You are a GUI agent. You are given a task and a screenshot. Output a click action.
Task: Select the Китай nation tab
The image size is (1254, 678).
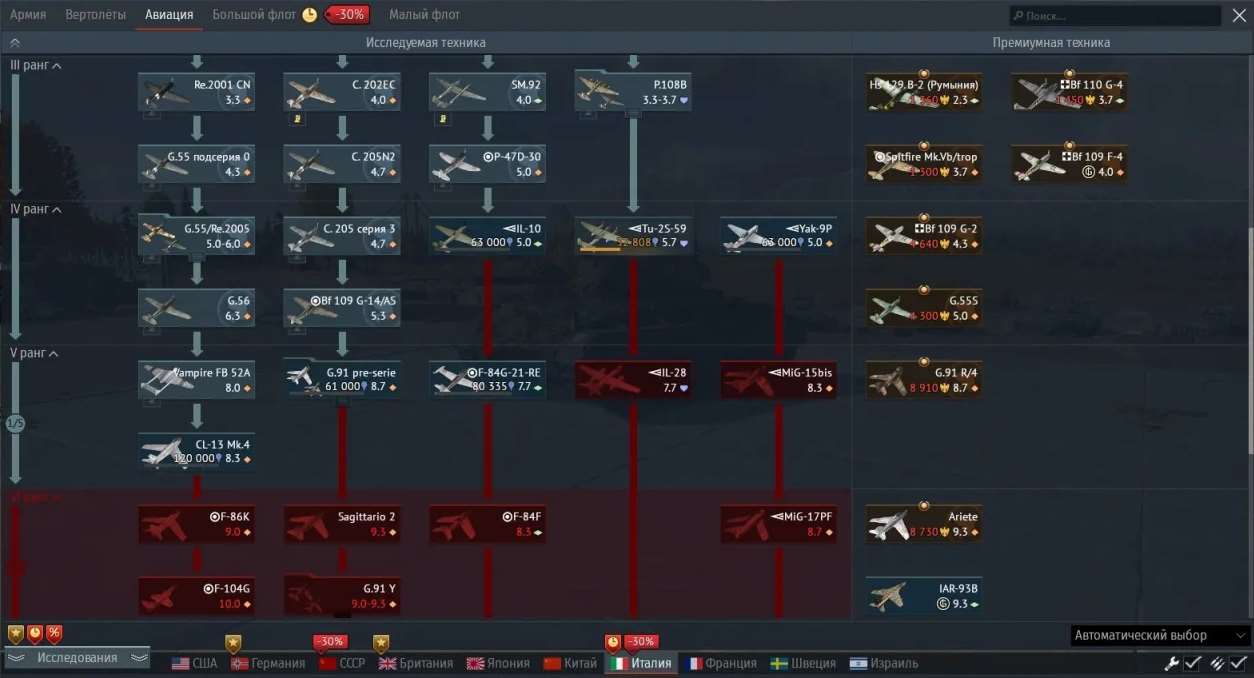pos(570,663)
